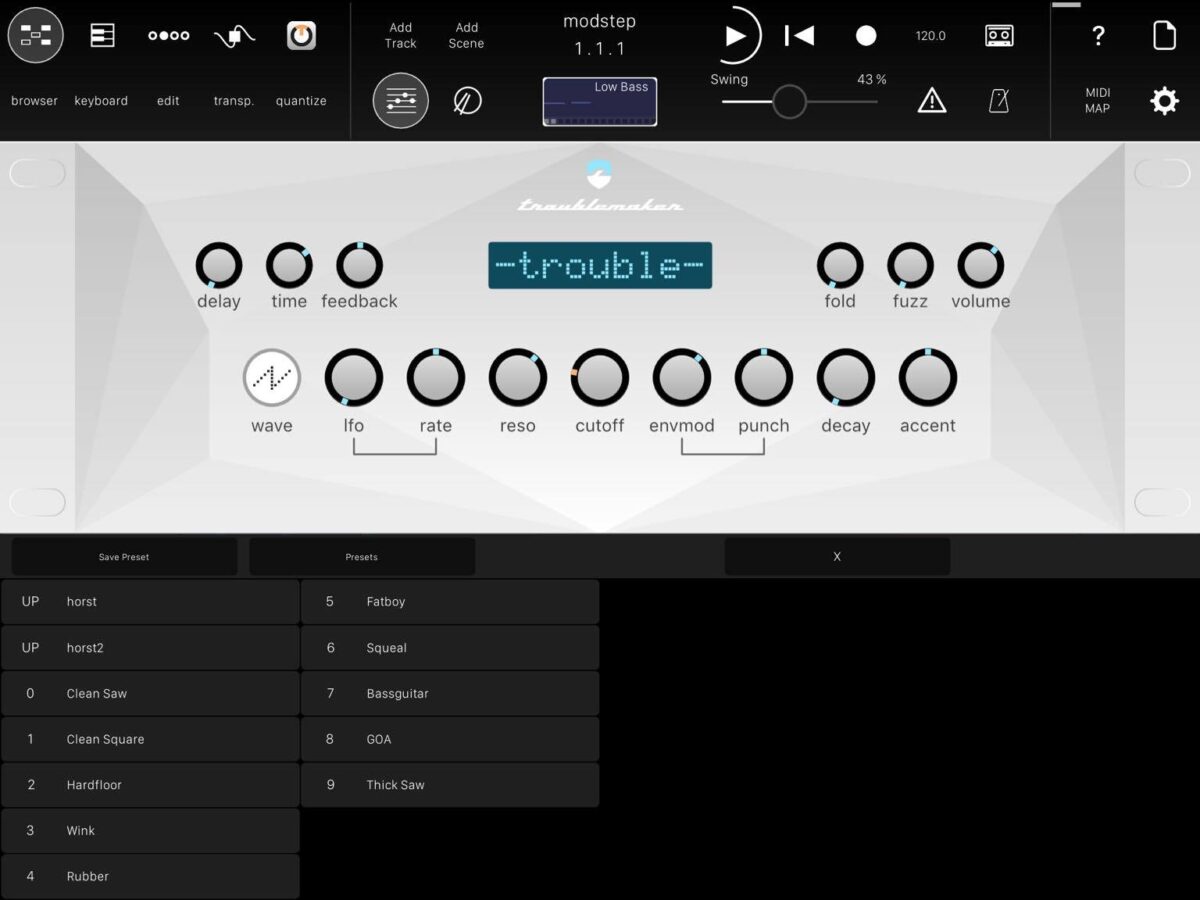
Task: Click the warning triangle panic icon
Action: tap(932, 101)
